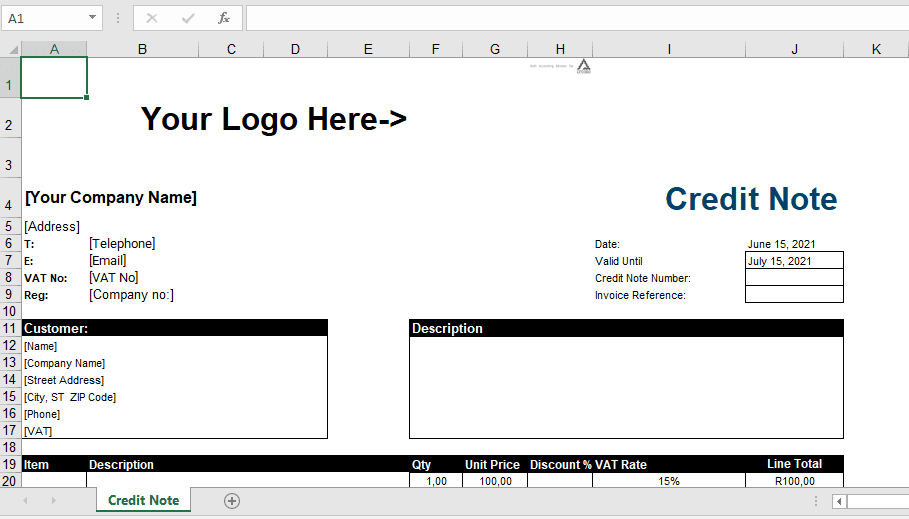Click the Your Company Name cell
This screenshot has height=519, width=909.
[x=111, y=198]
